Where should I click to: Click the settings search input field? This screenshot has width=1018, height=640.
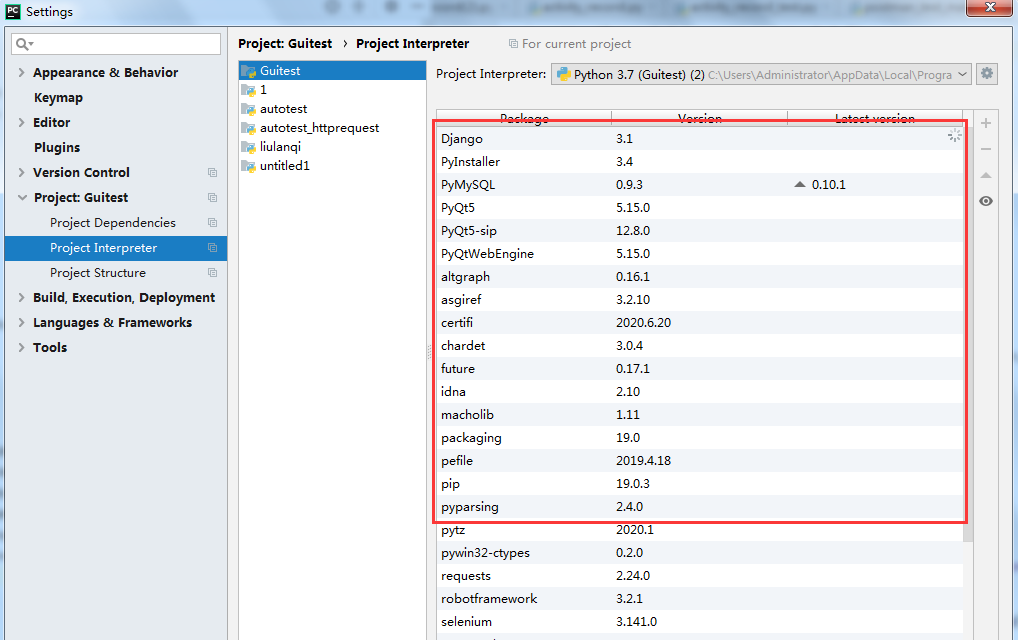pos(116,43)
